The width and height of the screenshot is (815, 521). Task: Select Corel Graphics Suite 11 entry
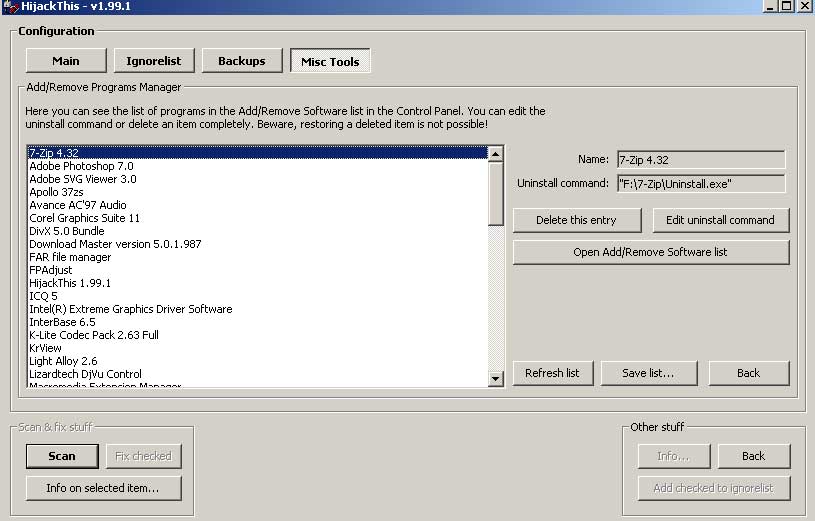coord(258,218)
